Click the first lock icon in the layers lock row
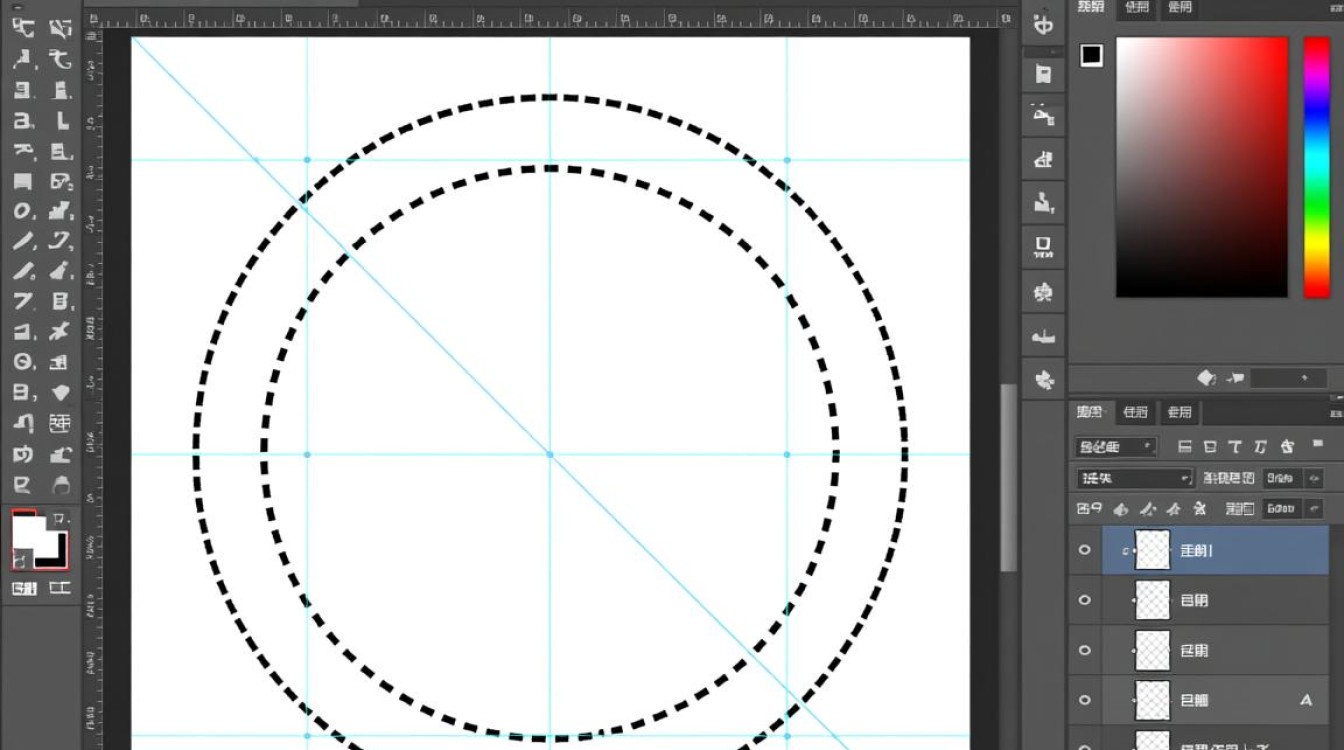Viewport: 1344px width, 750px height. point(1121,509)
